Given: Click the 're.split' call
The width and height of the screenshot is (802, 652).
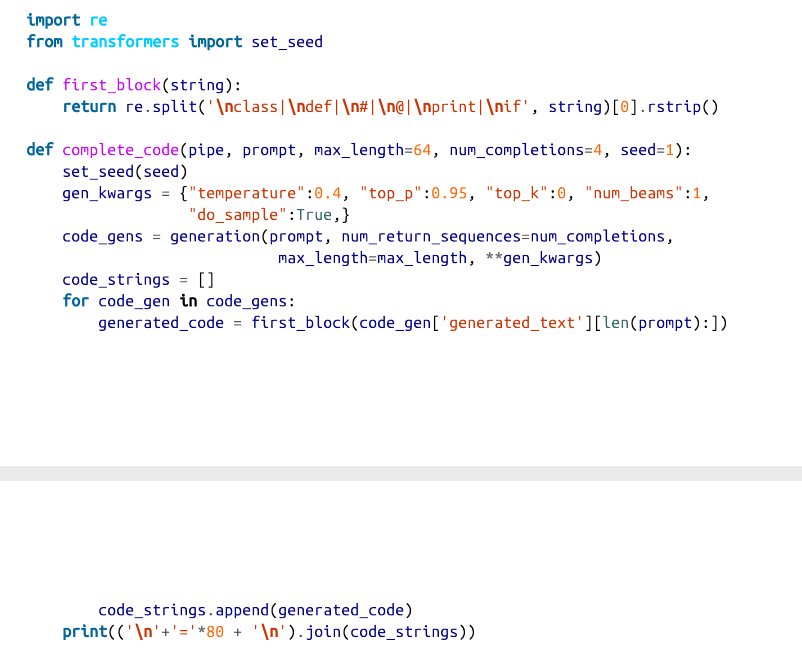Looking at the screenshot, I should click(161, 107).
